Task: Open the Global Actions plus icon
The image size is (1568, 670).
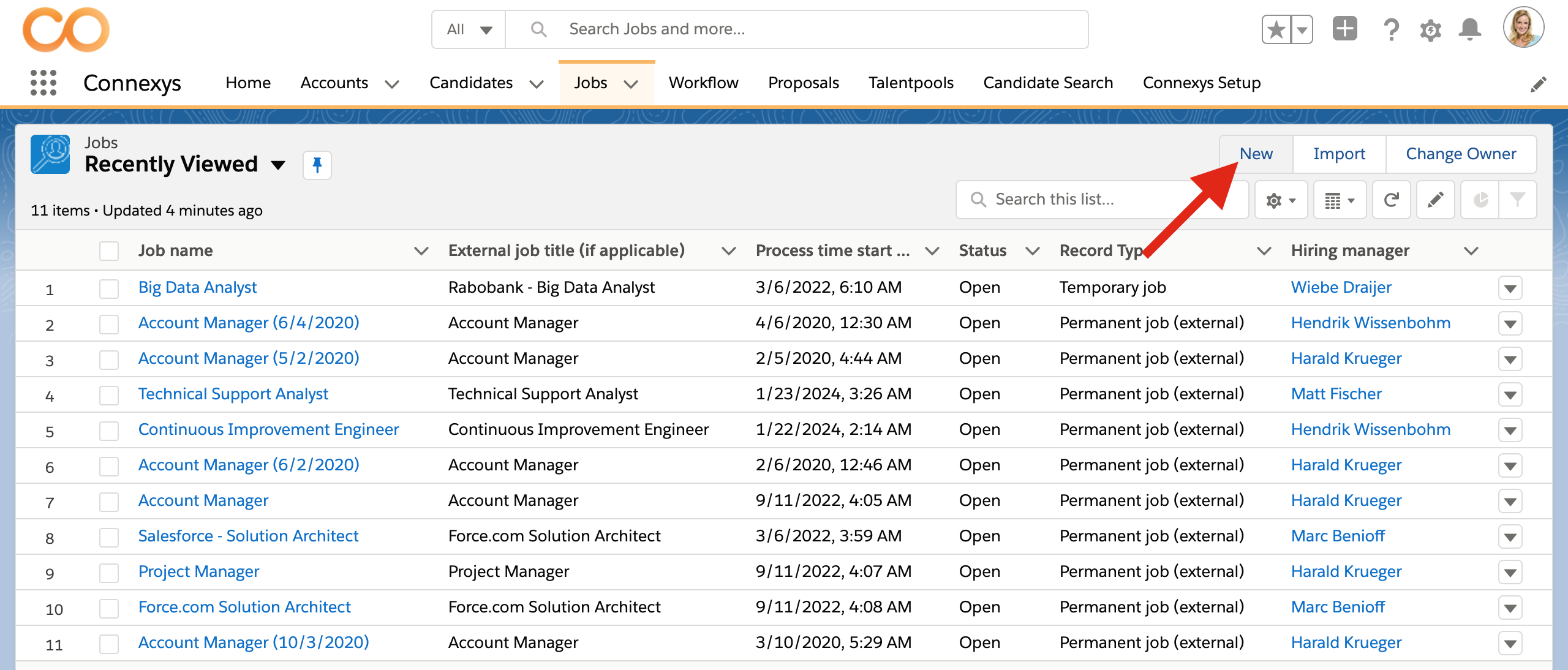Action: [x=1345, y=29]
